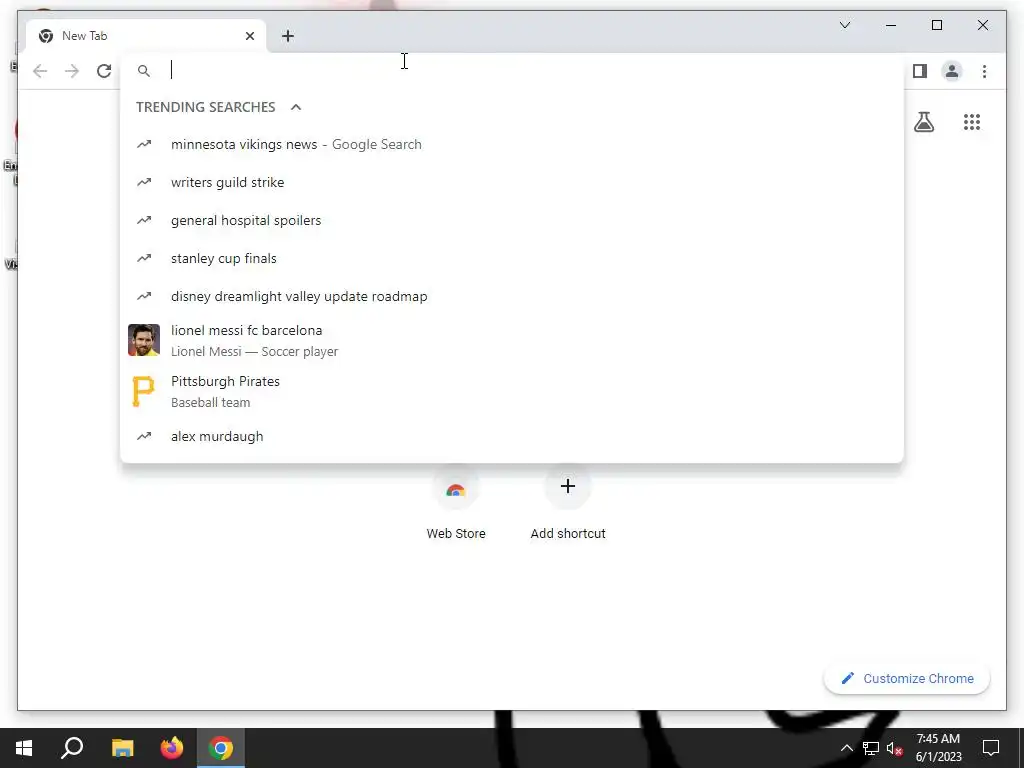Select disney dreamlight valley update roadmap
The height and width of the screenshot is (768, 1024).
pyautogui.click(x=512, y=296)
